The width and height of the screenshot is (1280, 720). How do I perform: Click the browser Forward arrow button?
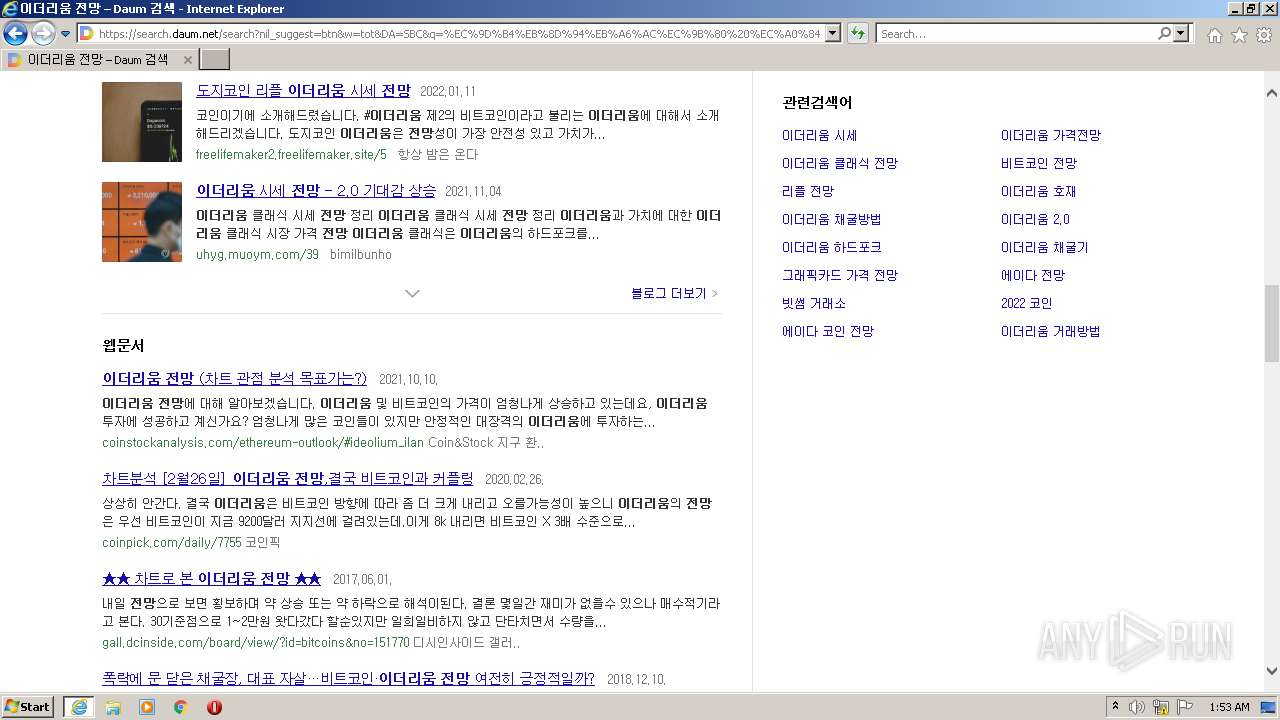pos(43,33)
